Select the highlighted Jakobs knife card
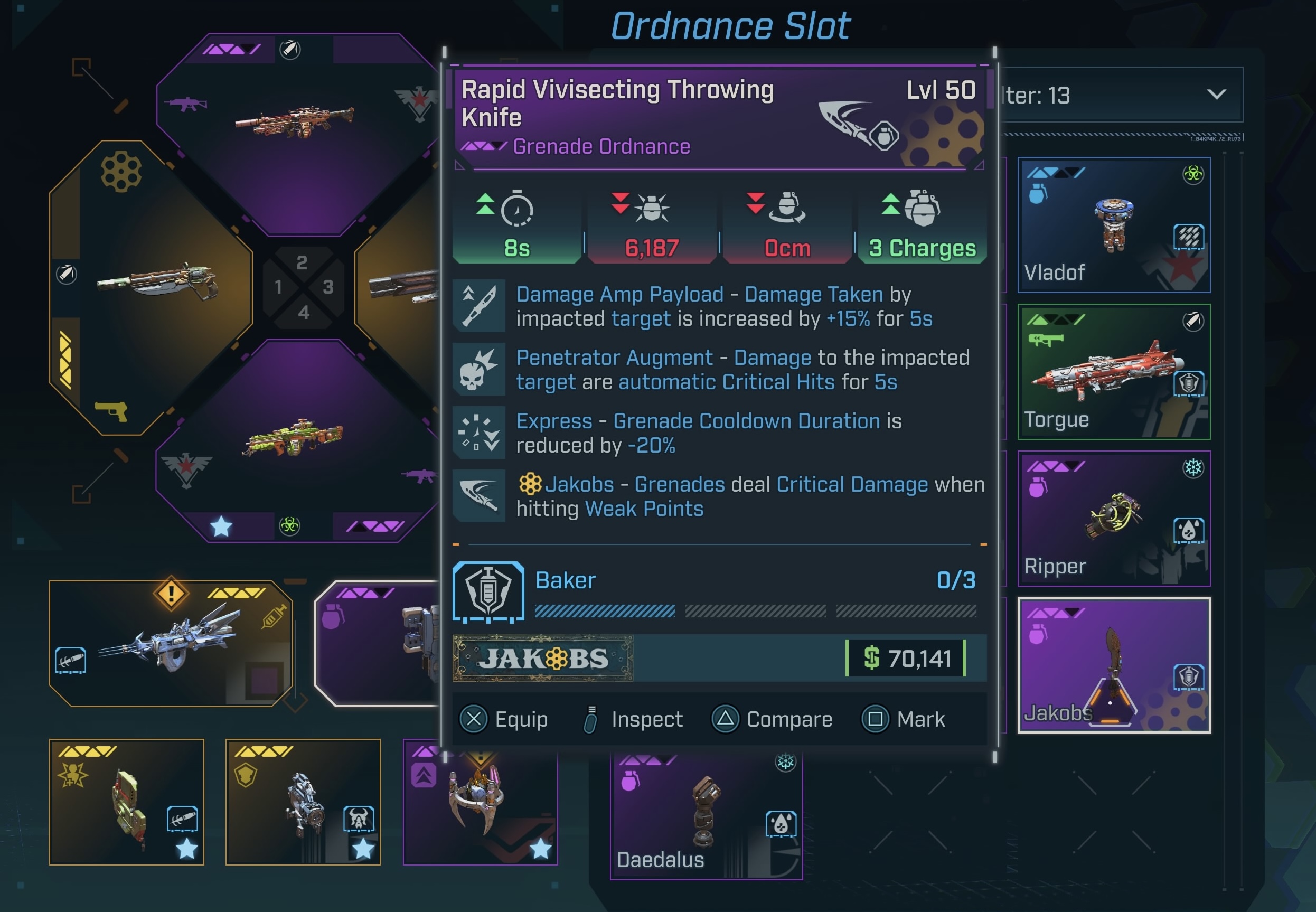The width and height of the screenshot is (1316, 912). (x=1113, y=665)
